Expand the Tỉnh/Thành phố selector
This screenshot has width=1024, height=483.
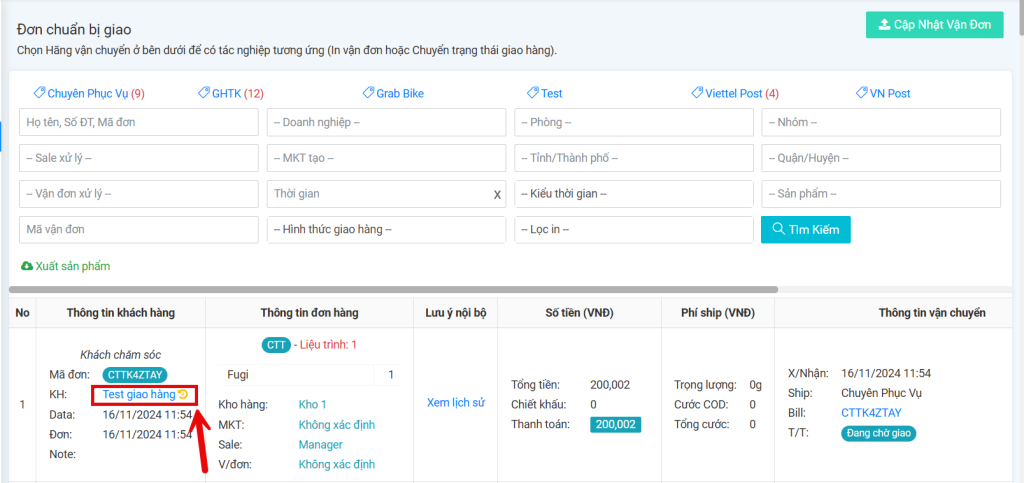click(x=634, y=158)
